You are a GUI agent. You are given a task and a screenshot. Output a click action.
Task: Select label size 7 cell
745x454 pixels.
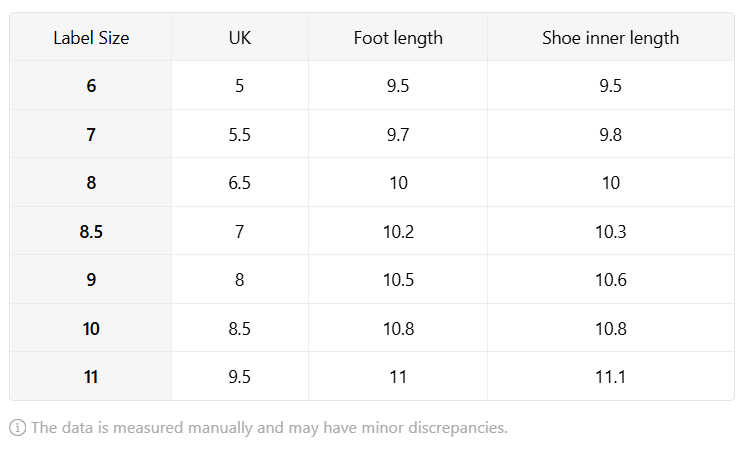[x=91, y=134]
